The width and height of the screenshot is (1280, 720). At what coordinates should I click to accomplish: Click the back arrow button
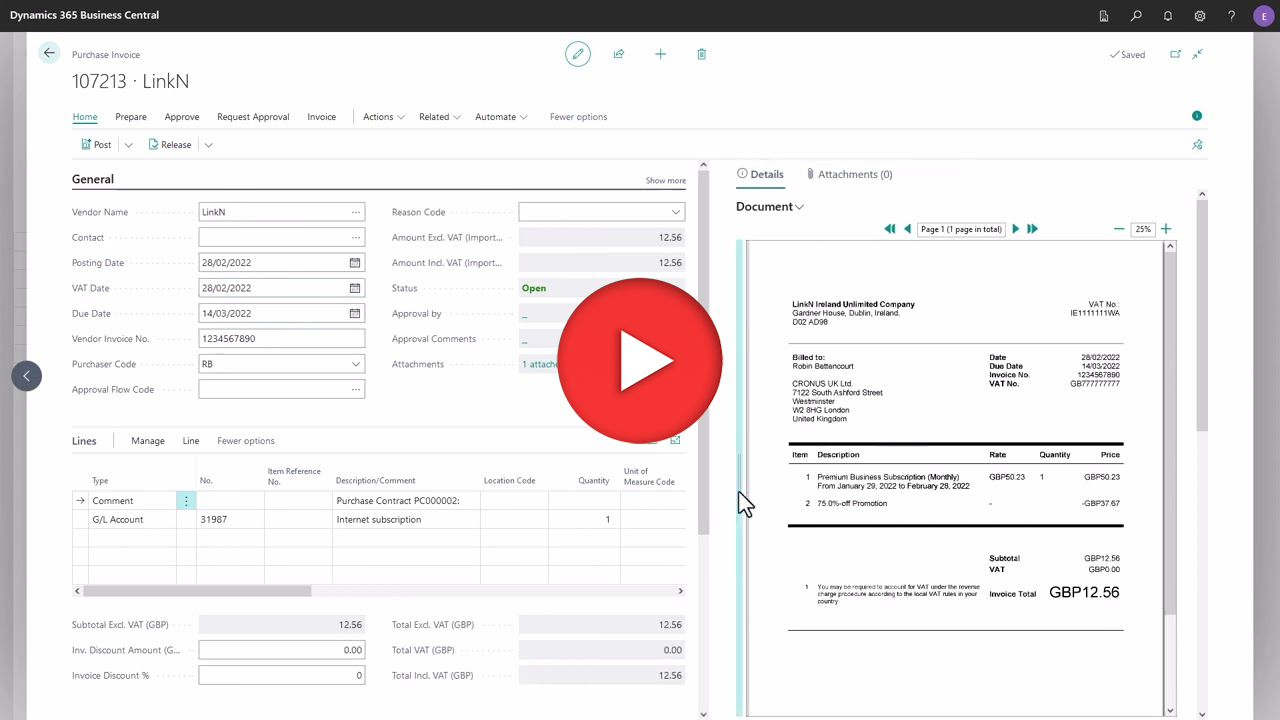pyautogui.click(x=49, y=53)
